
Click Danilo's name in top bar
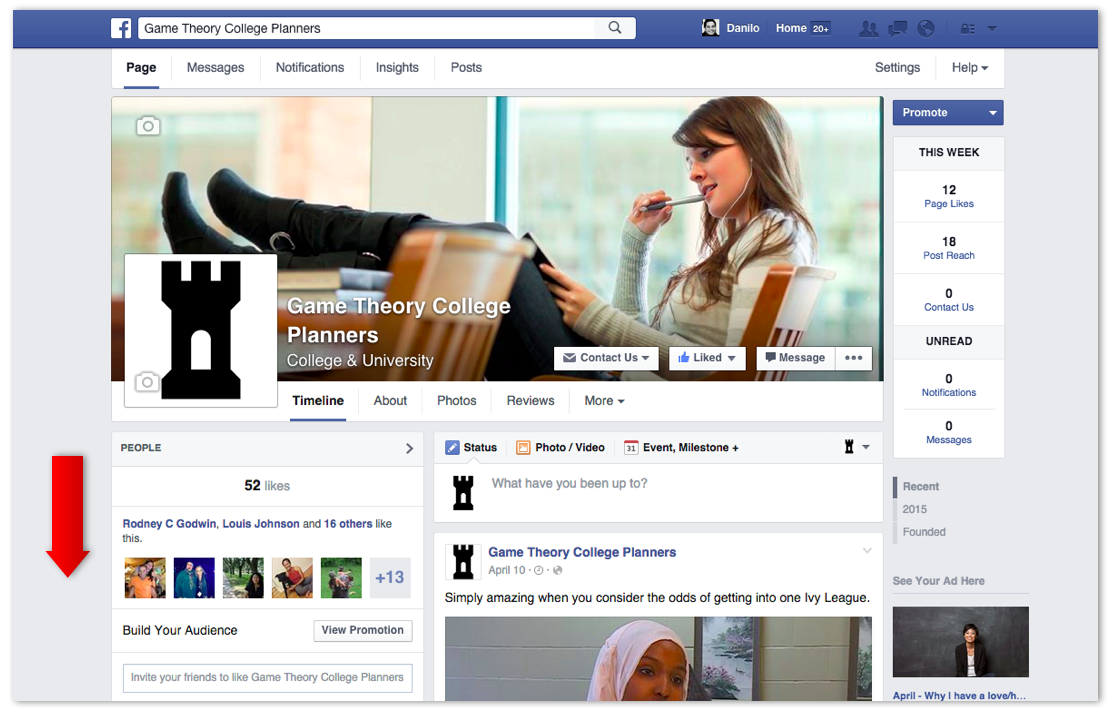tap(743, 28)
